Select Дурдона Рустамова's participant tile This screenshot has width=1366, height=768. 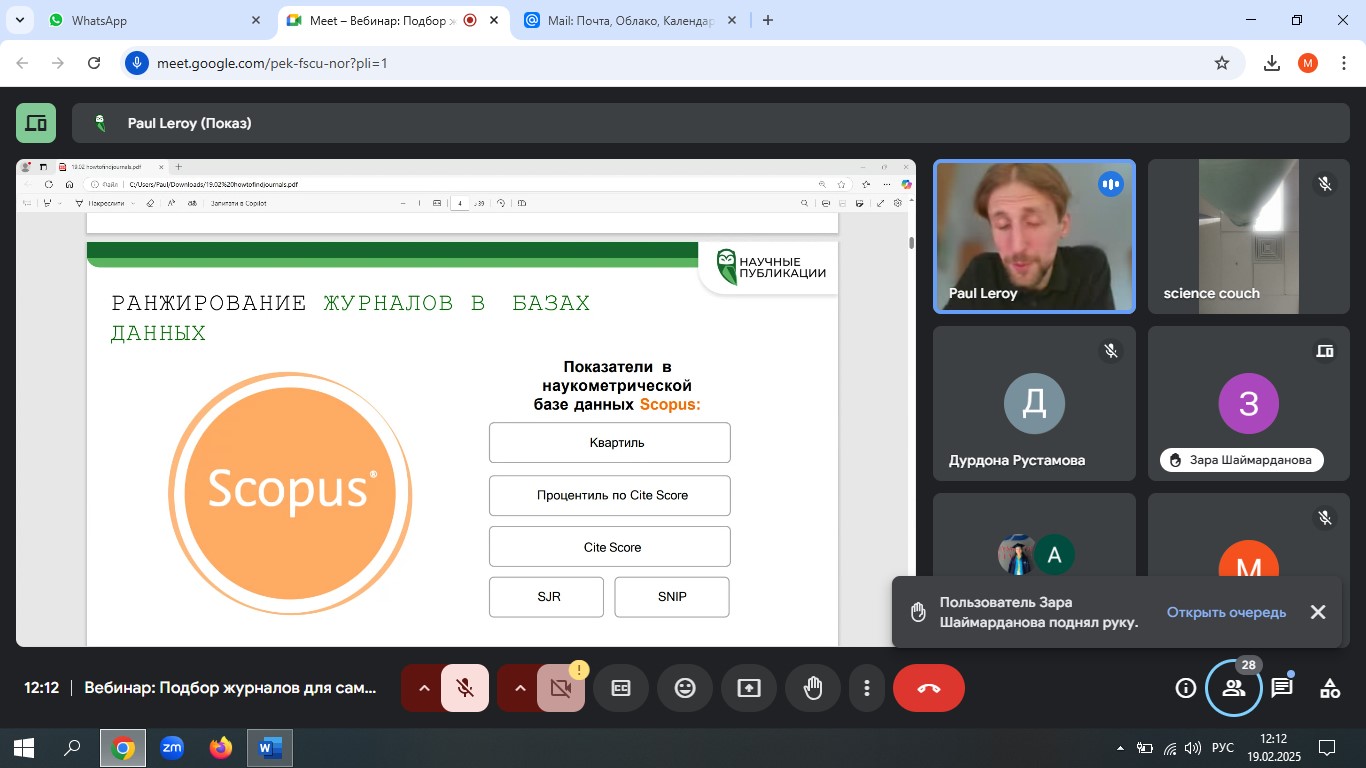[x=1034, y=404]
